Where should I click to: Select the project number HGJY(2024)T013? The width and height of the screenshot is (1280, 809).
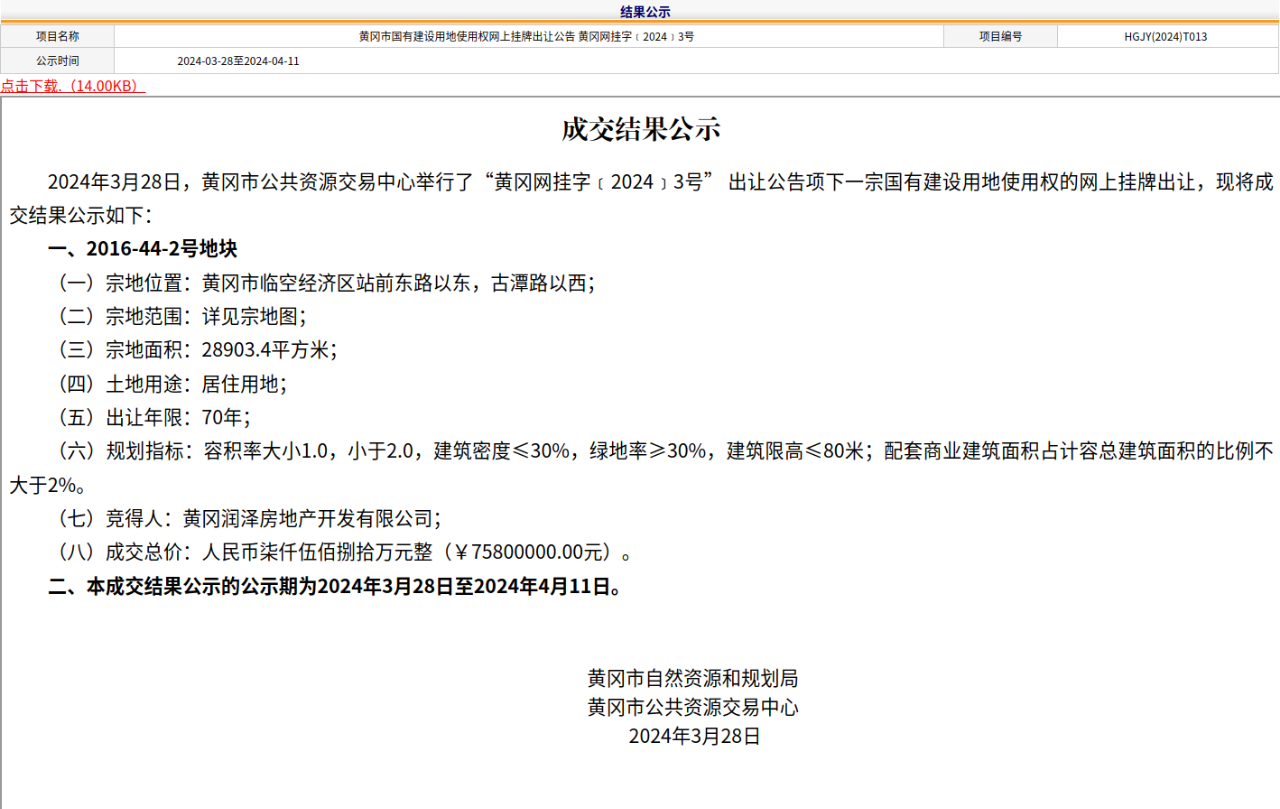point(1166,36)
